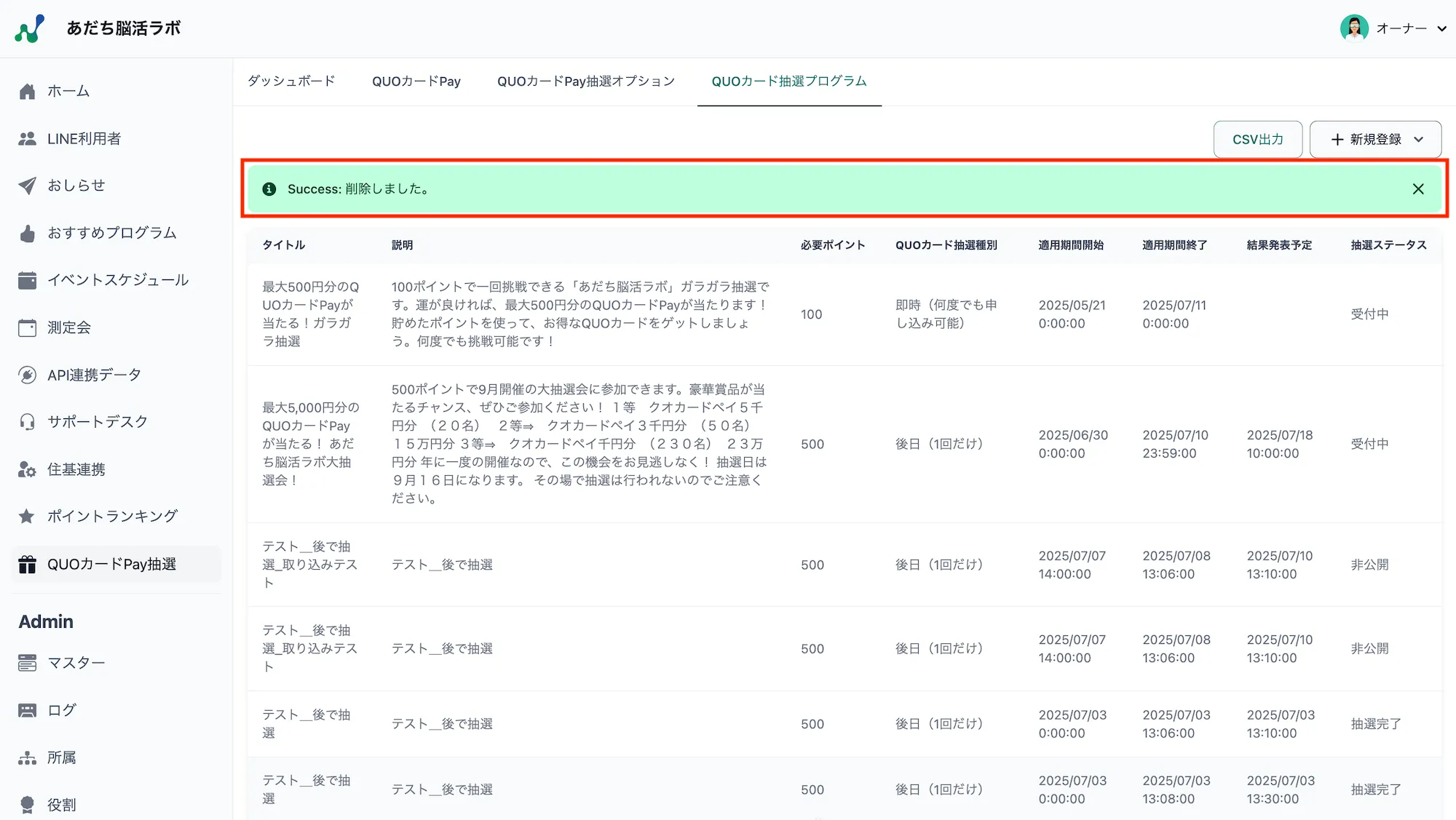Click the 役割 badge icon
1456x820 pixels.
pyautogui.click(x=27, y=805)
